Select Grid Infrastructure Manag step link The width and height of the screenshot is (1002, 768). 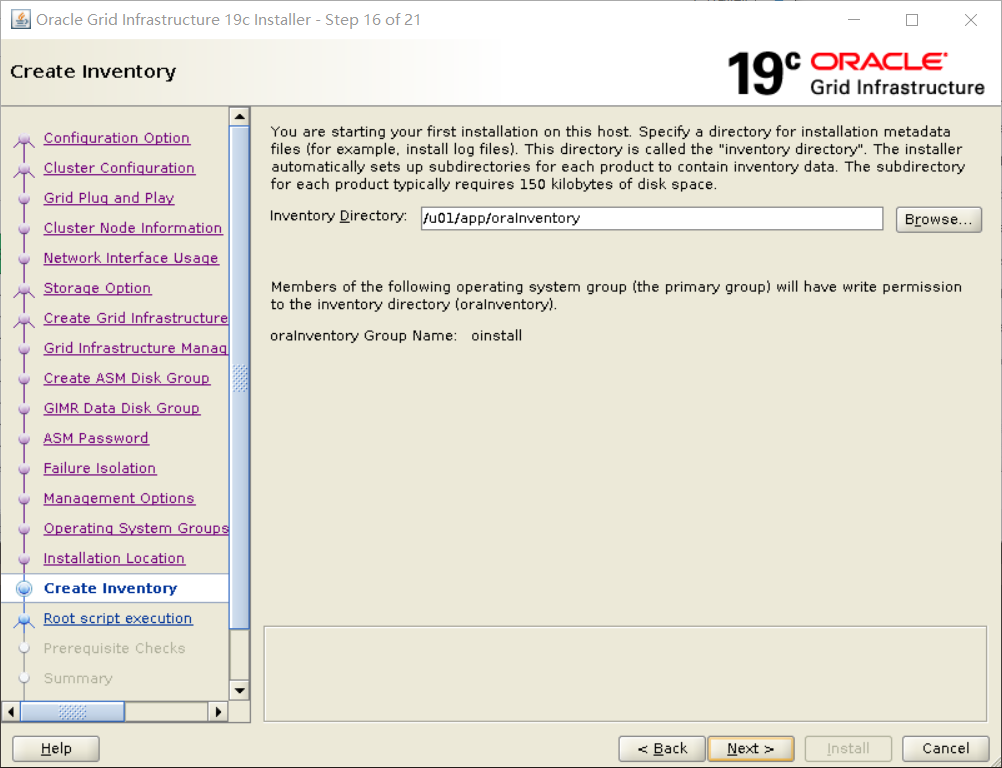click(x=135, y=348)
